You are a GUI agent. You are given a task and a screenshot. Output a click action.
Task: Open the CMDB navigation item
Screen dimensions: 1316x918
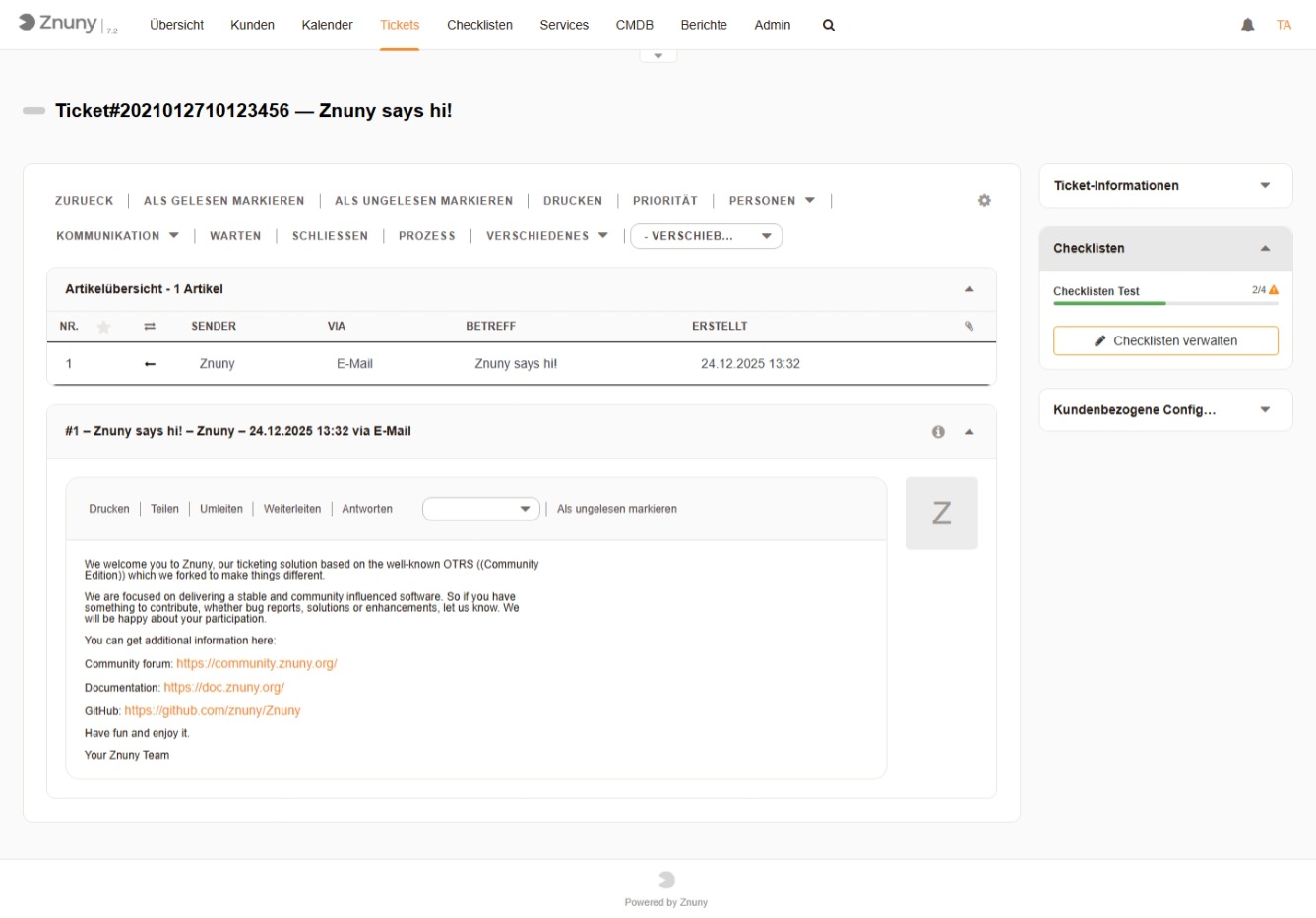(x=634, y=26)
